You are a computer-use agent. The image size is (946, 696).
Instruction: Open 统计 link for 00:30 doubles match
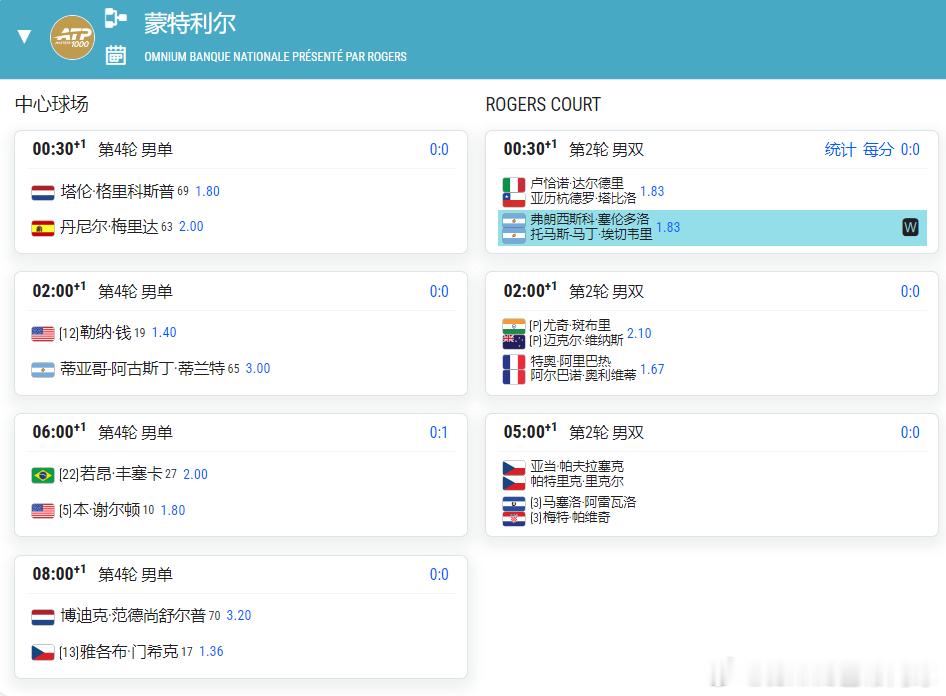(840, 150)
